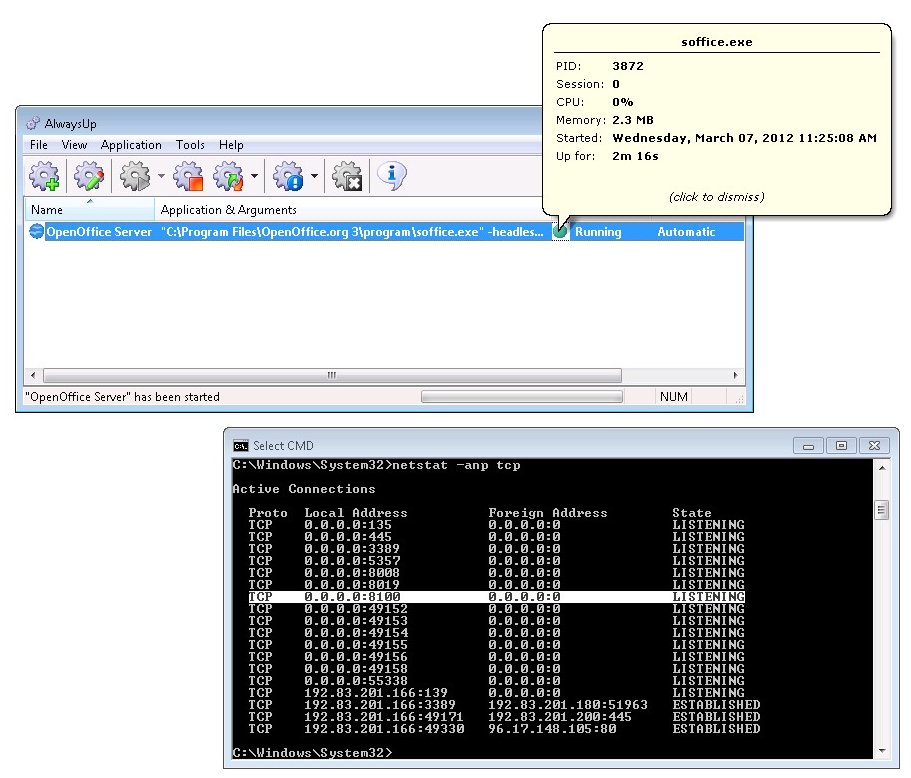Screen dimensions: 911x778
Task: Open the dropdown arrow beside the report icon
Action: (x=314, y=176)
